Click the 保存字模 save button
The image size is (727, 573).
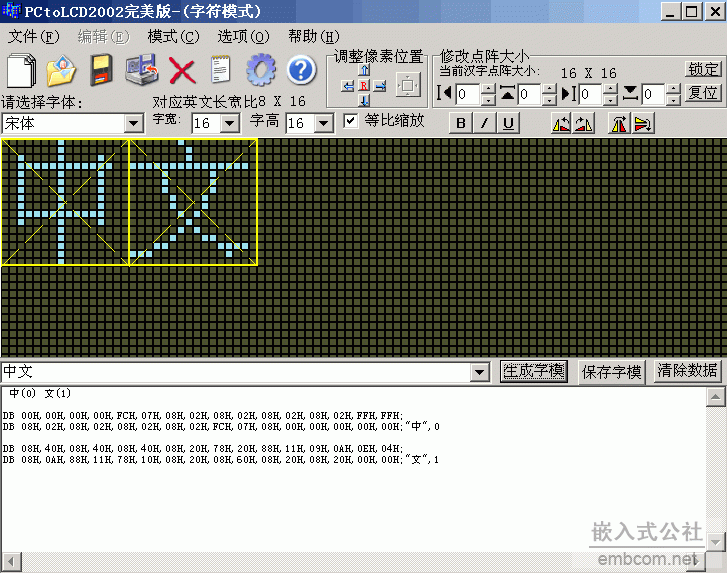(612, 372)
